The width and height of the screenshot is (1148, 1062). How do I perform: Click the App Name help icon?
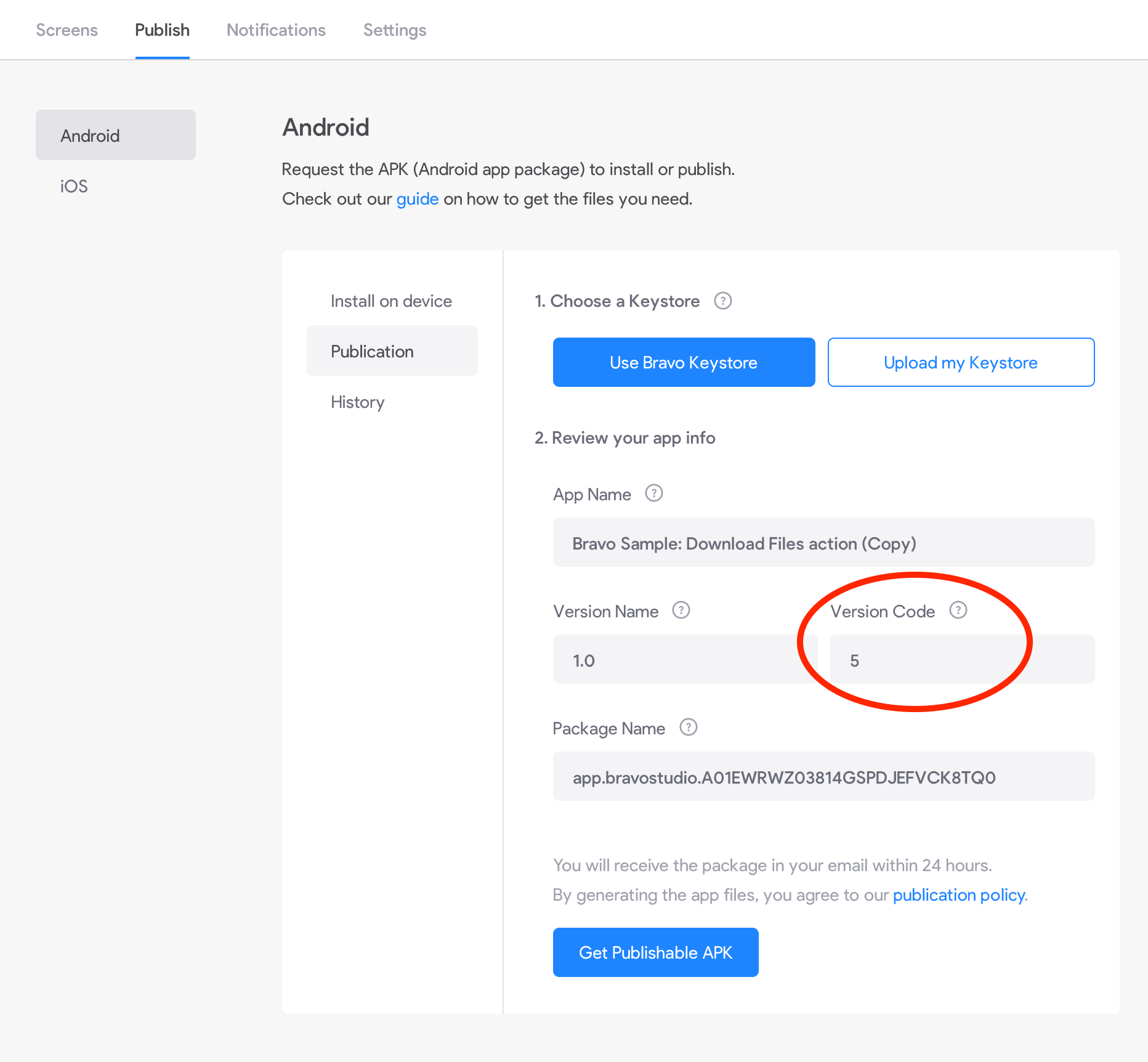653,493
